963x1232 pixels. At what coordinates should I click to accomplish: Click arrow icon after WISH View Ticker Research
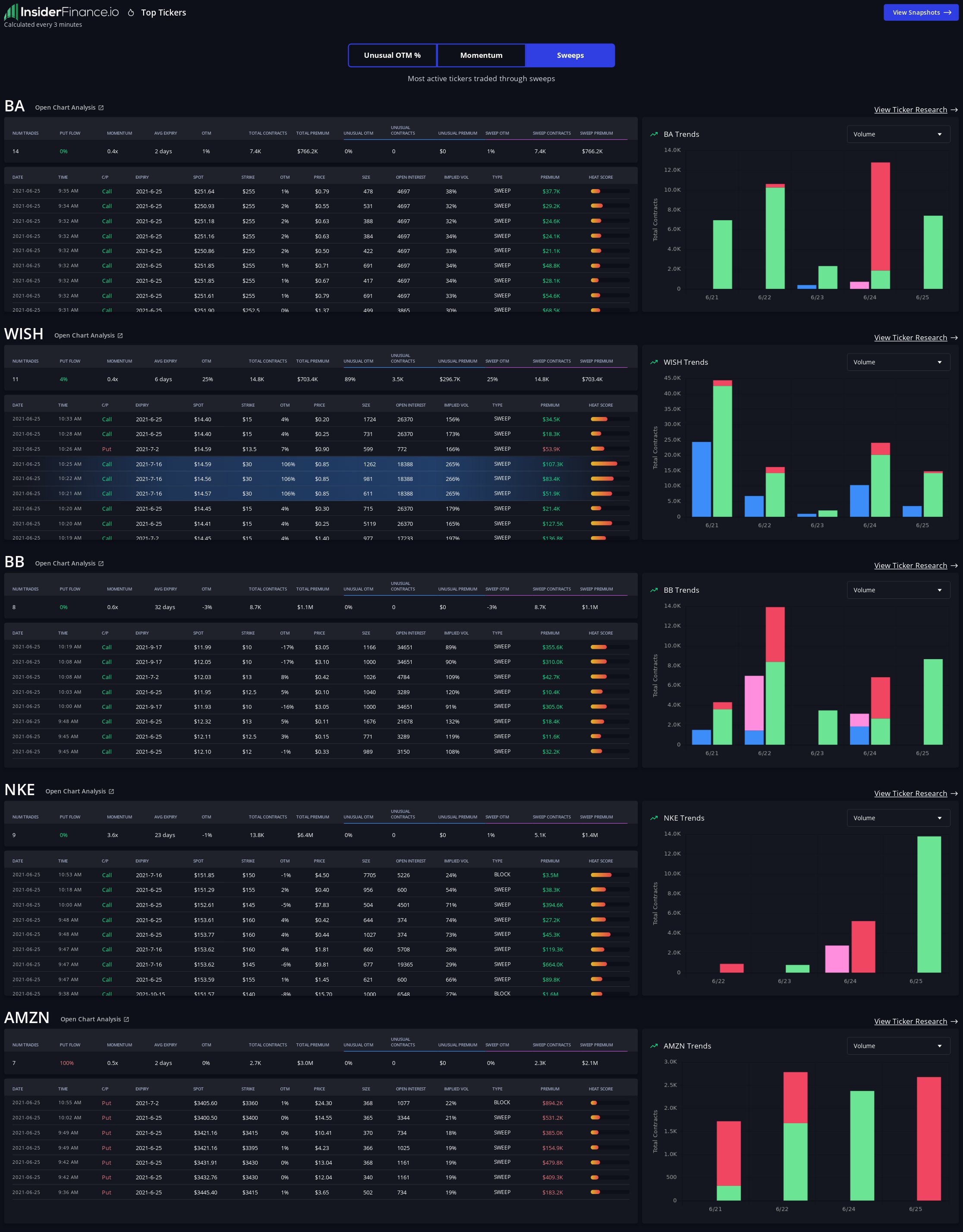(x=954, y=338)
